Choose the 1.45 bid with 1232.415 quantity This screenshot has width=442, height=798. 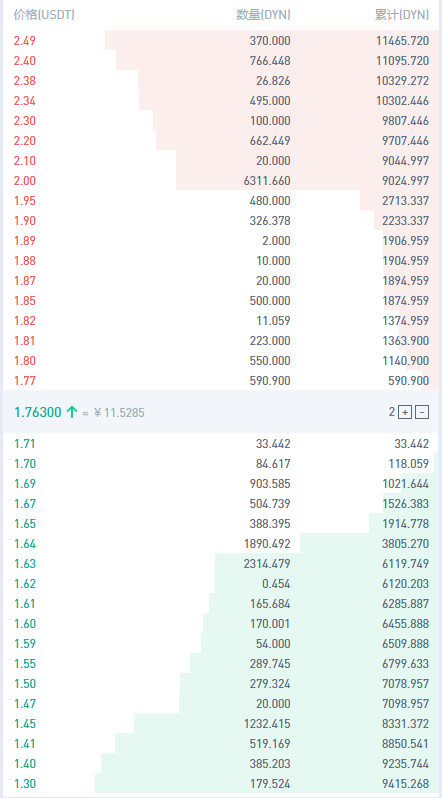[221, 723]
